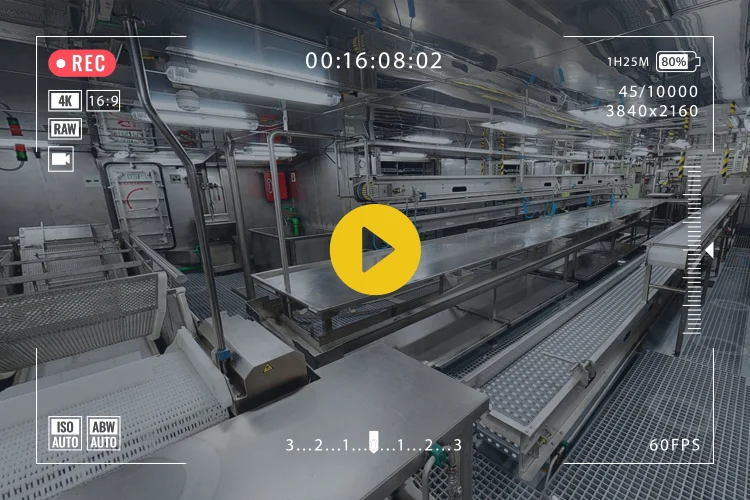The width and height of the screenshot is (750, 500).
Task: Click the RAW format icon
Action: pos(64,129)
